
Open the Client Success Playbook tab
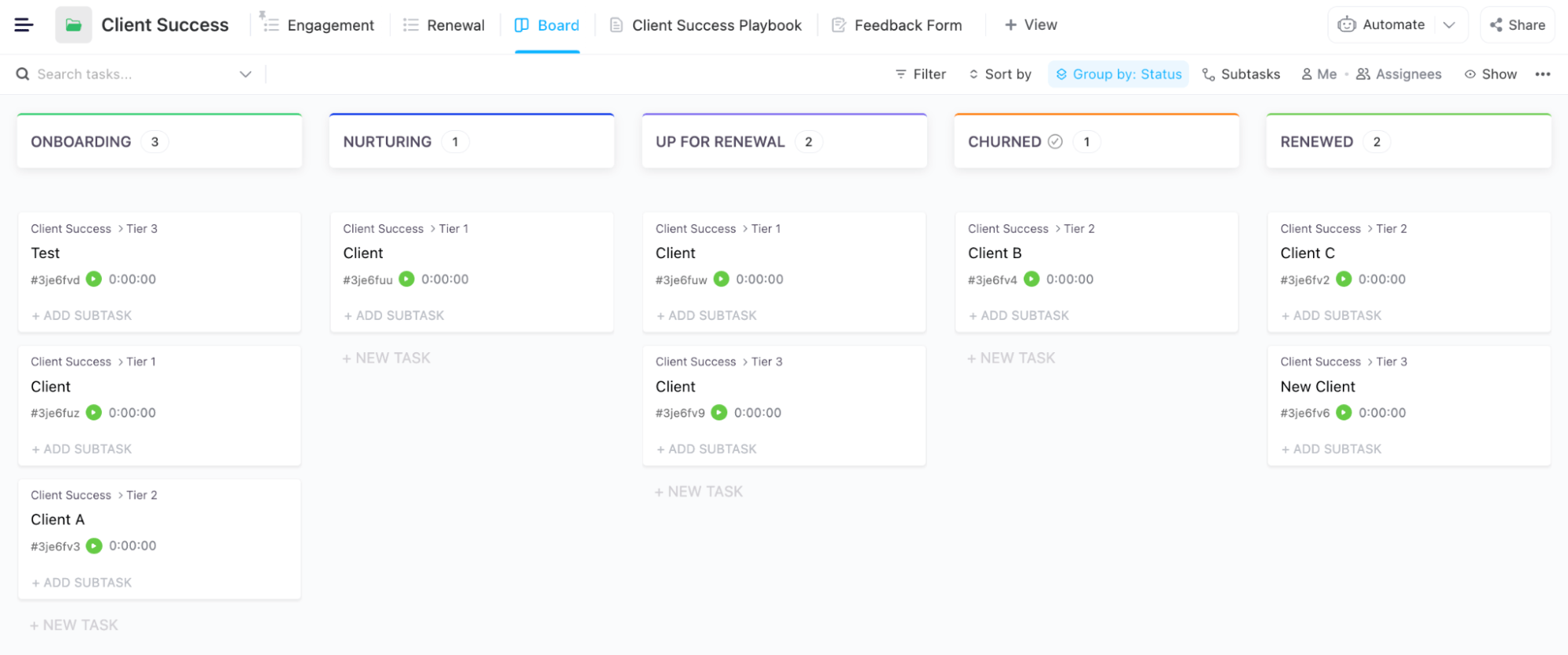[706, 25]
